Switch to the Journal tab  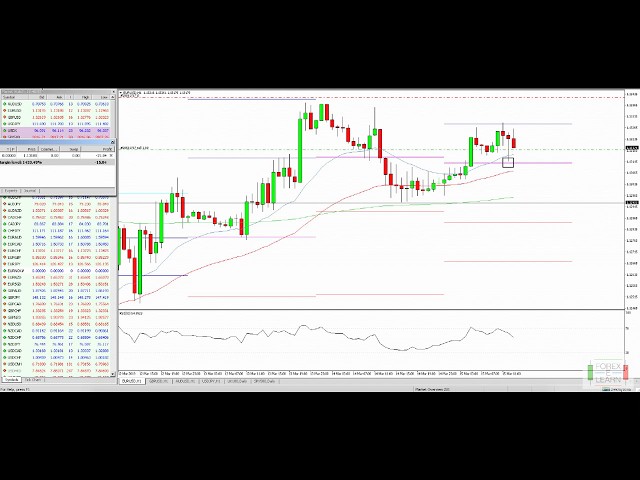click(x=30, y=190)
